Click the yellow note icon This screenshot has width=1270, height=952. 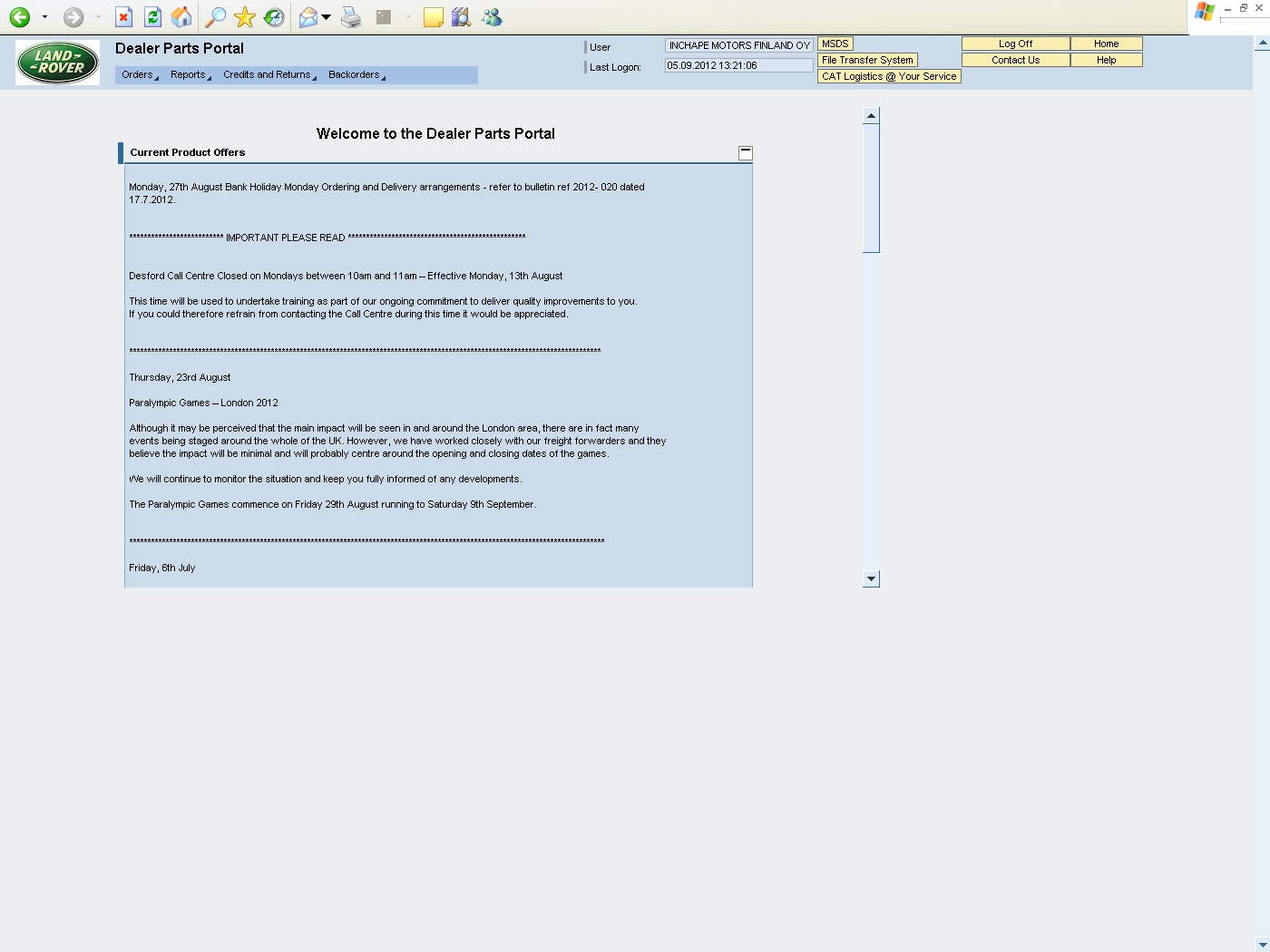pos(434,17)
